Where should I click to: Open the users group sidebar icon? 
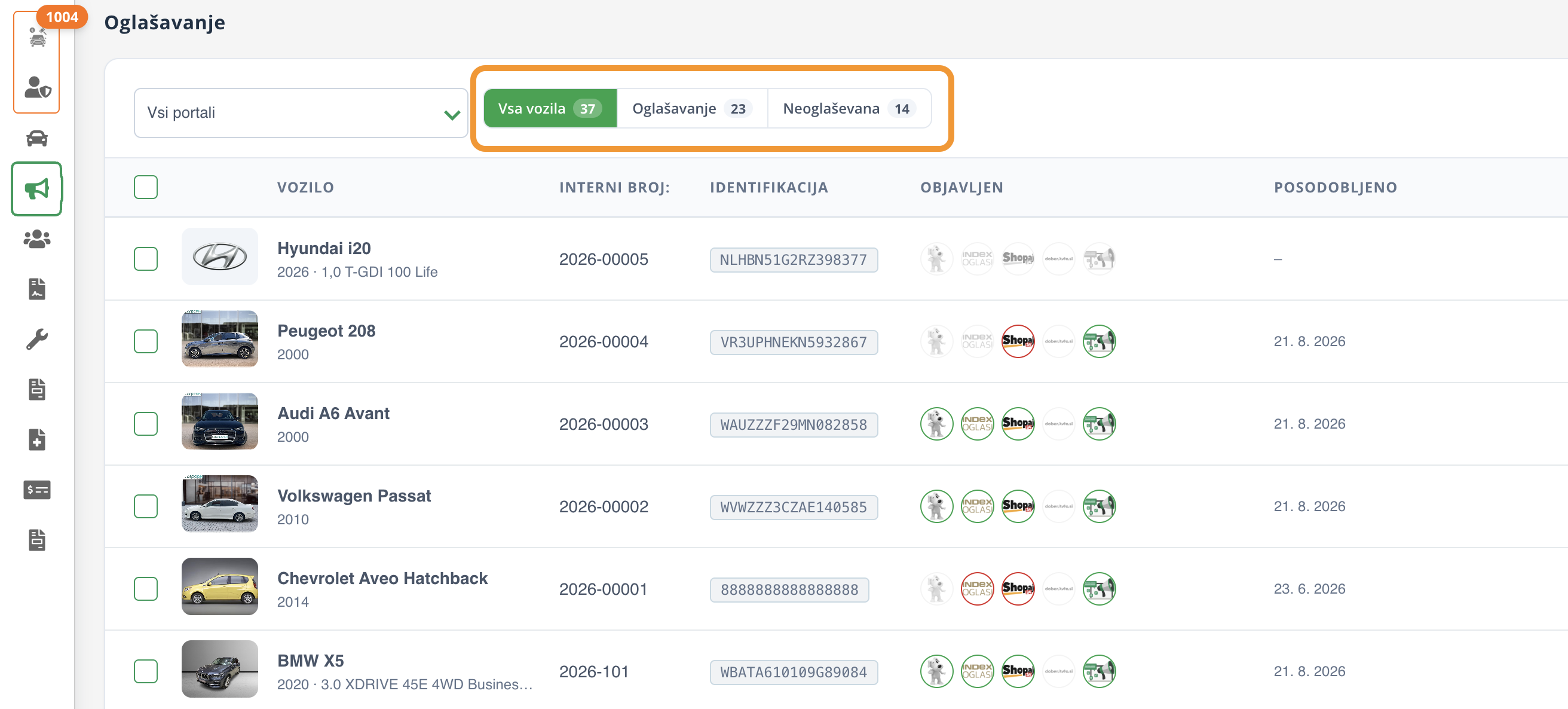point(37,239)
